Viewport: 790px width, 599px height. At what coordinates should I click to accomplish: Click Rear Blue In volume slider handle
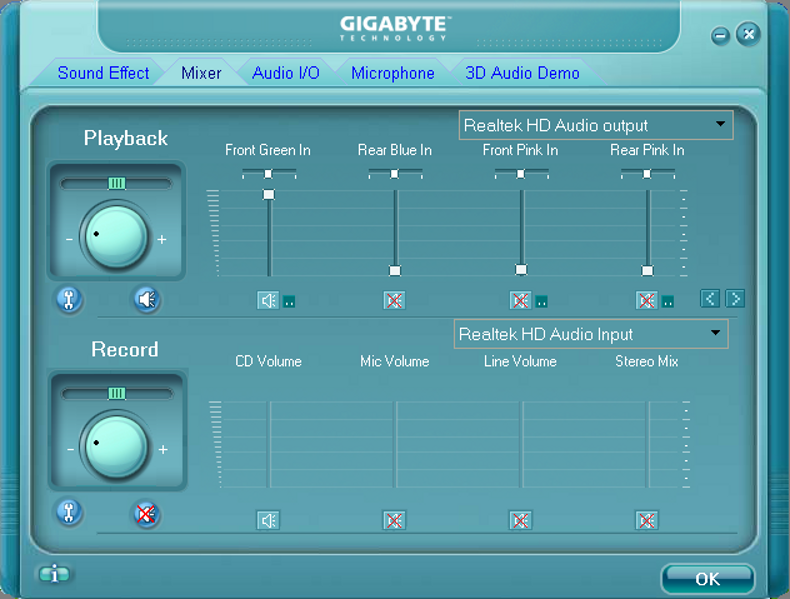coord(395,271)
